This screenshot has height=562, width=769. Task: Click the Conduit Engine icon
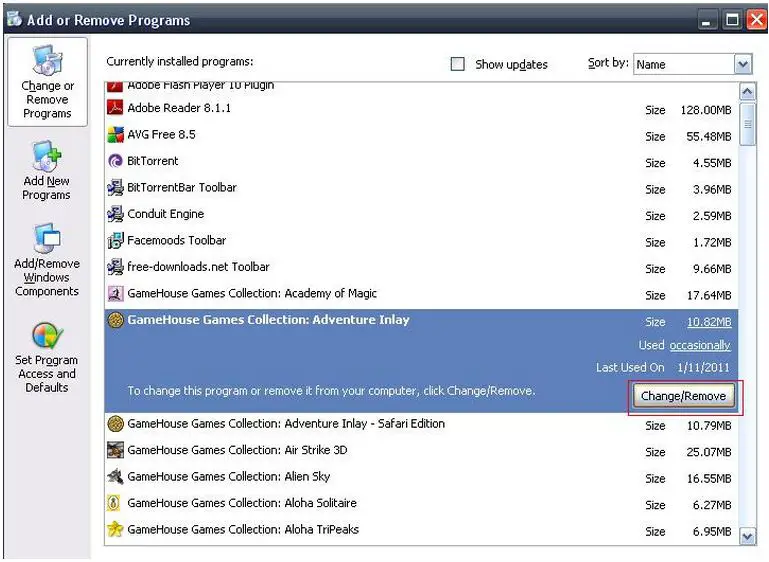[x=115, y=213]
